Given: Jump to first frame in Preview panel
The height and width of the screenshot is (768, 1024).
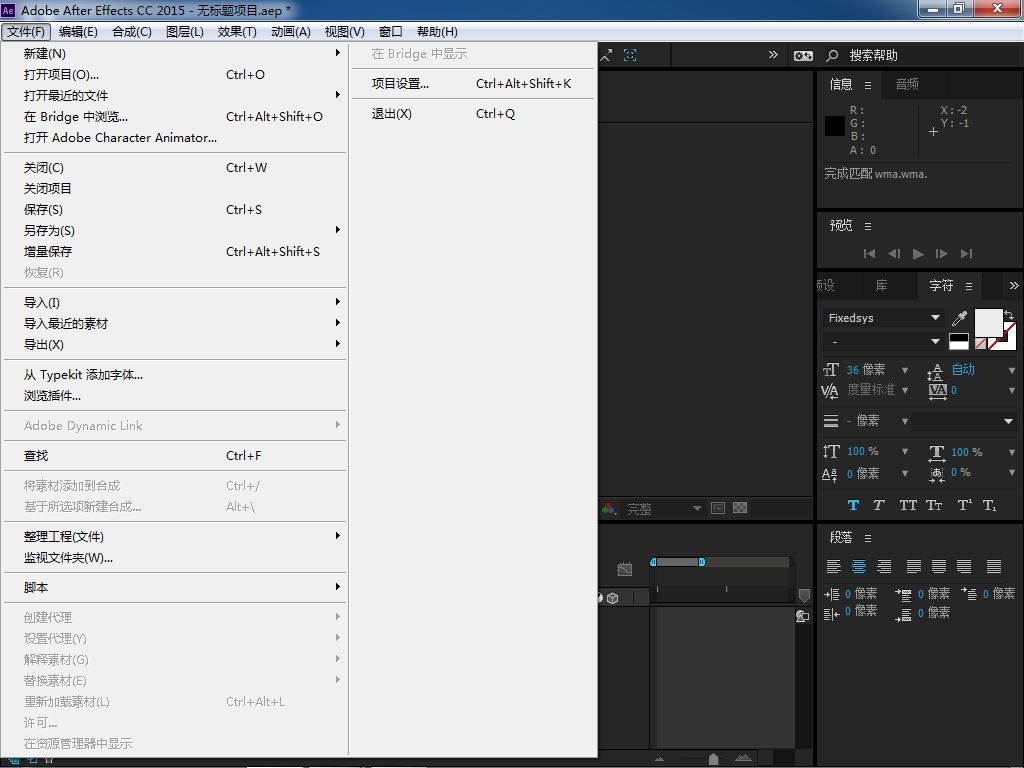Looking at the screenshot, I should [x=869, y=253].
